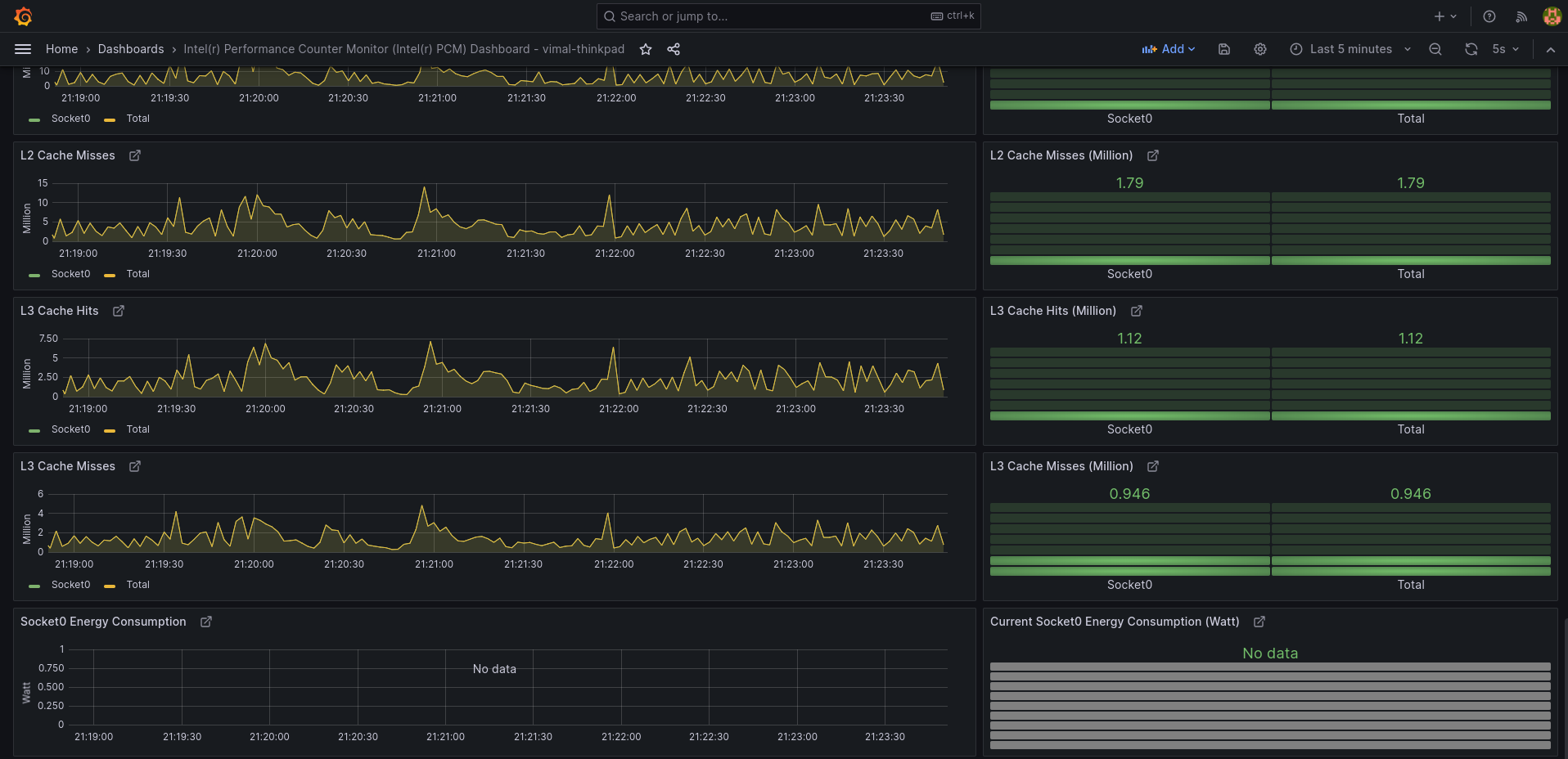Share the dashboard via the share icon
This screenshot has width=1568, height=759.
pos(673,49)
